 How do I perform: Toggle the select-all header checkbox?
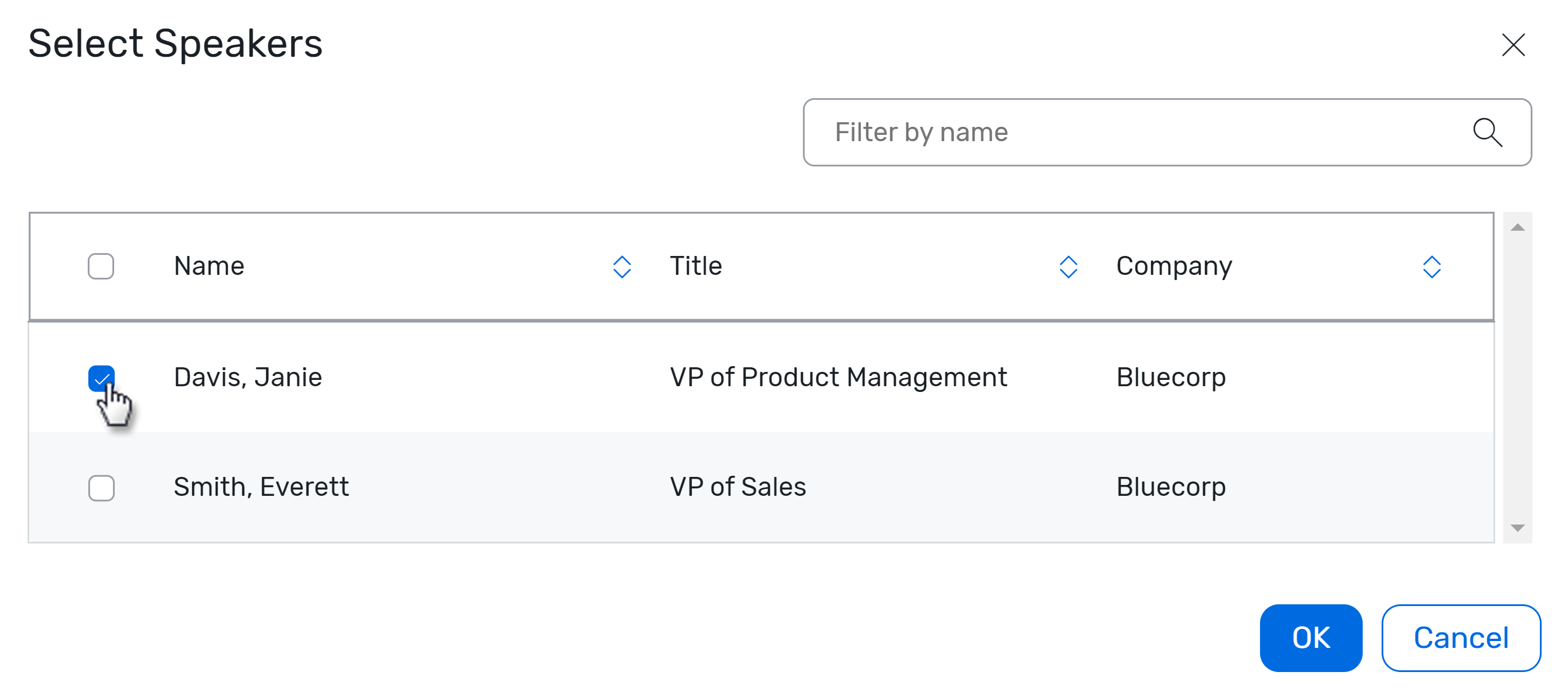(101, 267)
